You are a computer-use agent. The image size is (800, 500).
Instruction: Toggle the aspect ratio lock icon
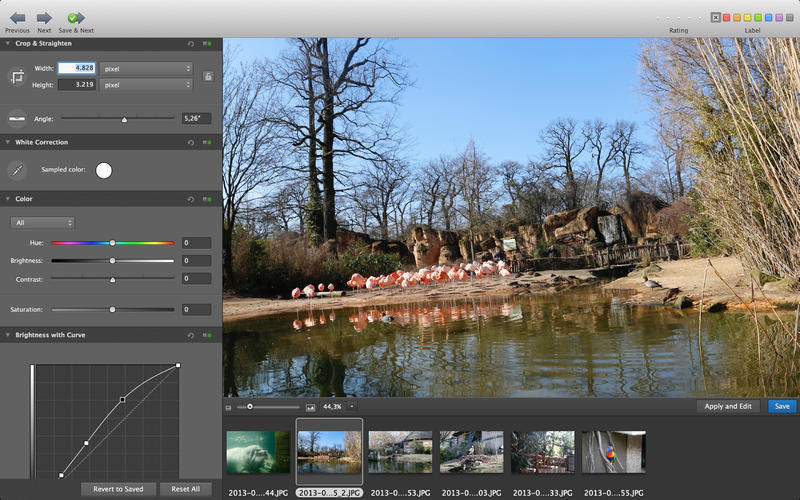[208, 76]
